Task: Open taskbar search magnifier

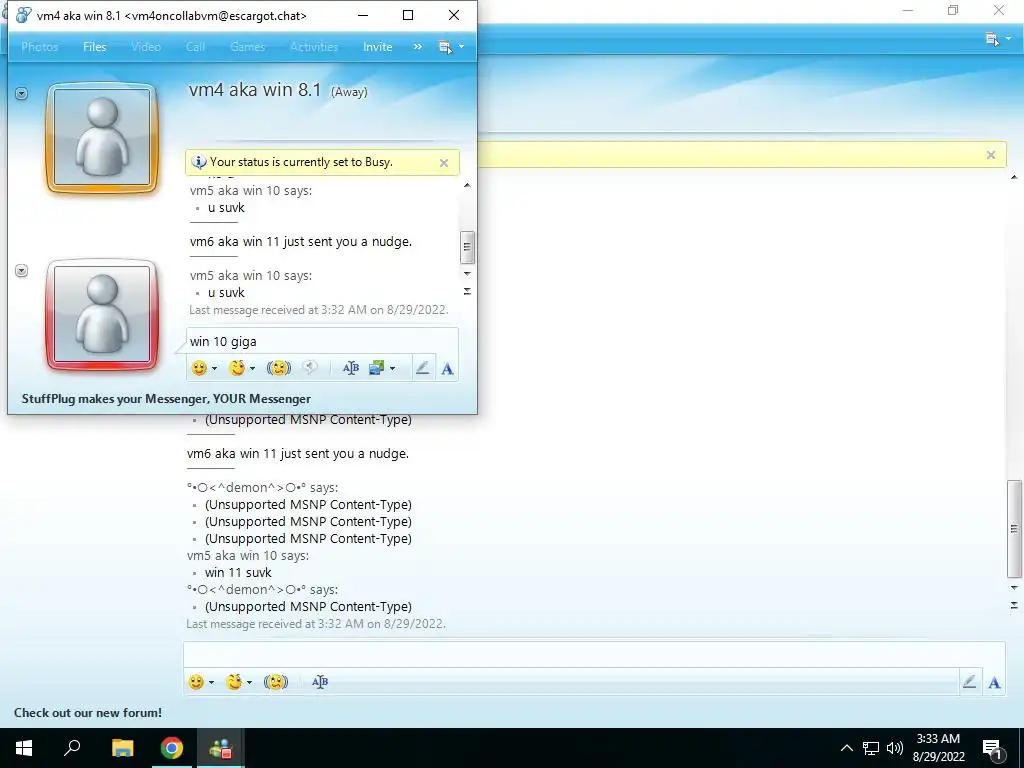Action: click(72, 748)
